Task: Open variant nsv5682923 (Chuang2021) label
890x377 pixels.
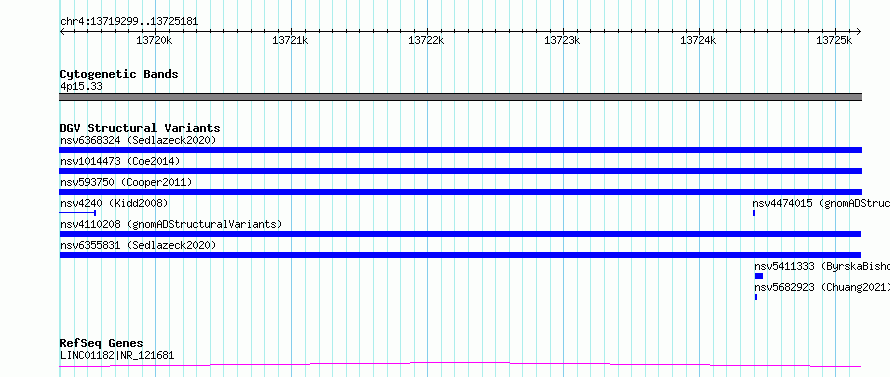Action: [x=822, y=287]
